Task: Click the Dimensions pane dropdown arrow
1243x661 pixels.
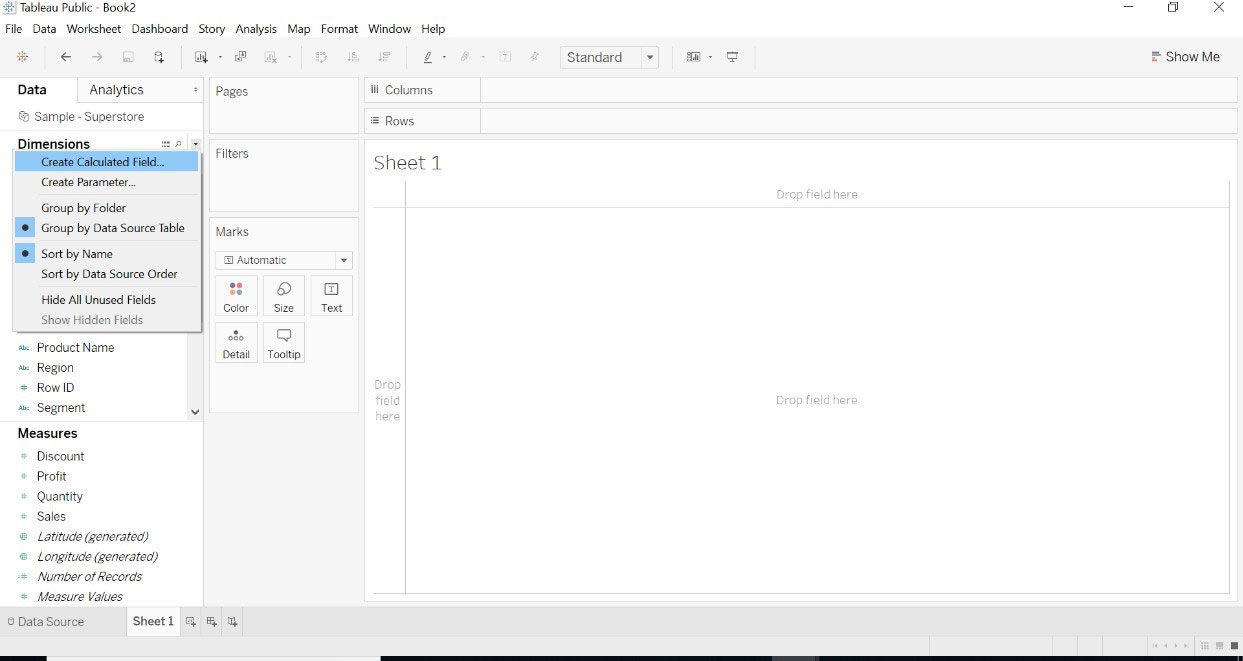Action: click(195, 144)
